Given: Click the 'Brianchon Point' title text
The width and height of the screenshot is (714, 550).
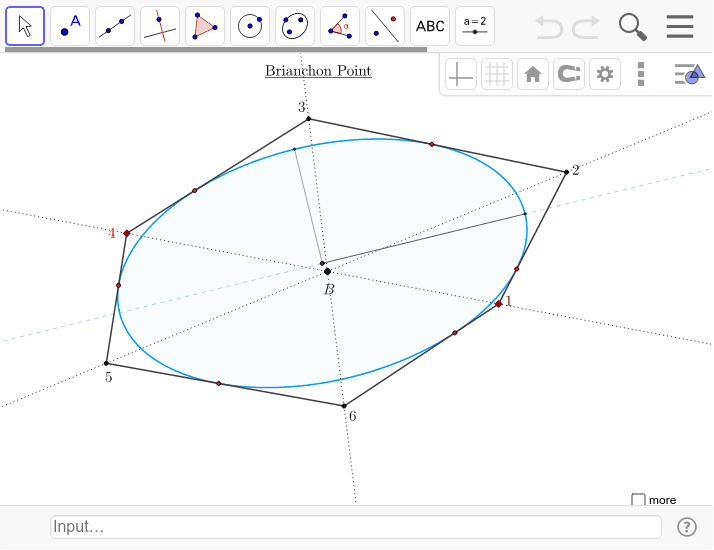Looking at the screenshot, I should click(x=318, y=71).
